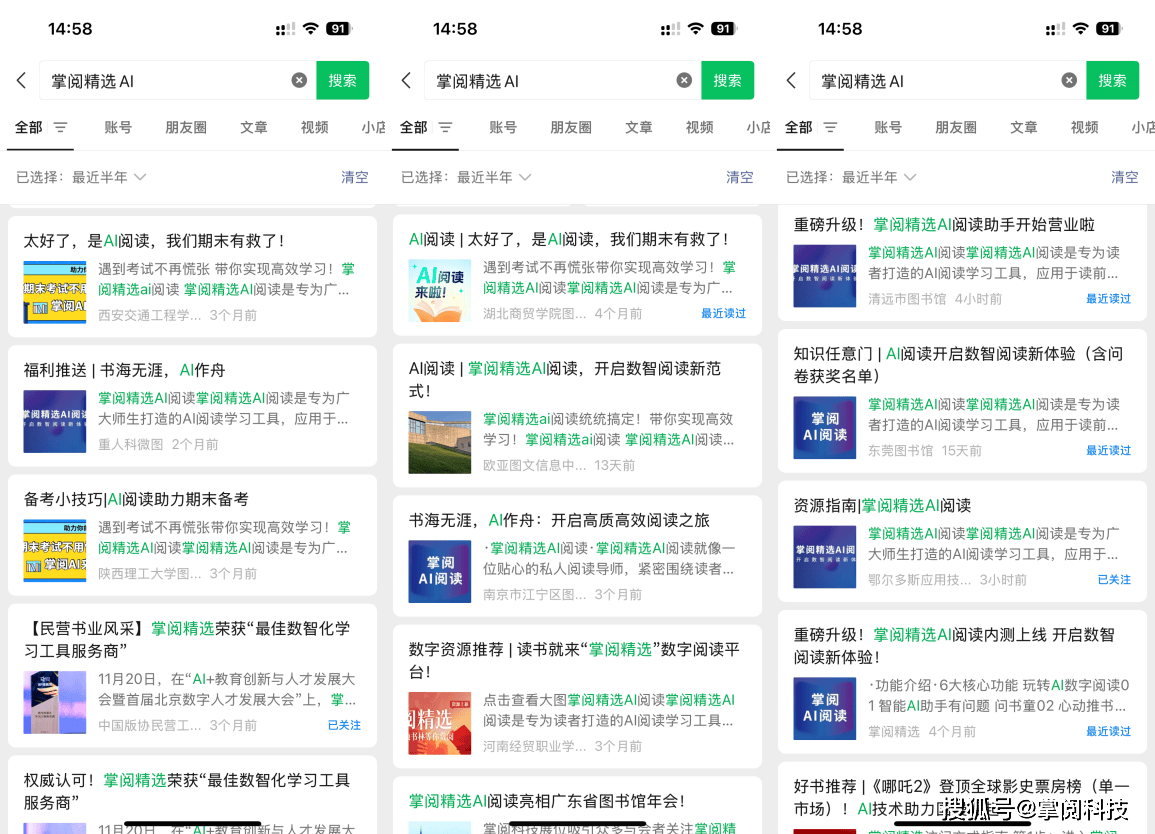This screenshot has width=1155, height=834.
Task: Clear the search text on the right phone screen
Action: pos(1070,80)
